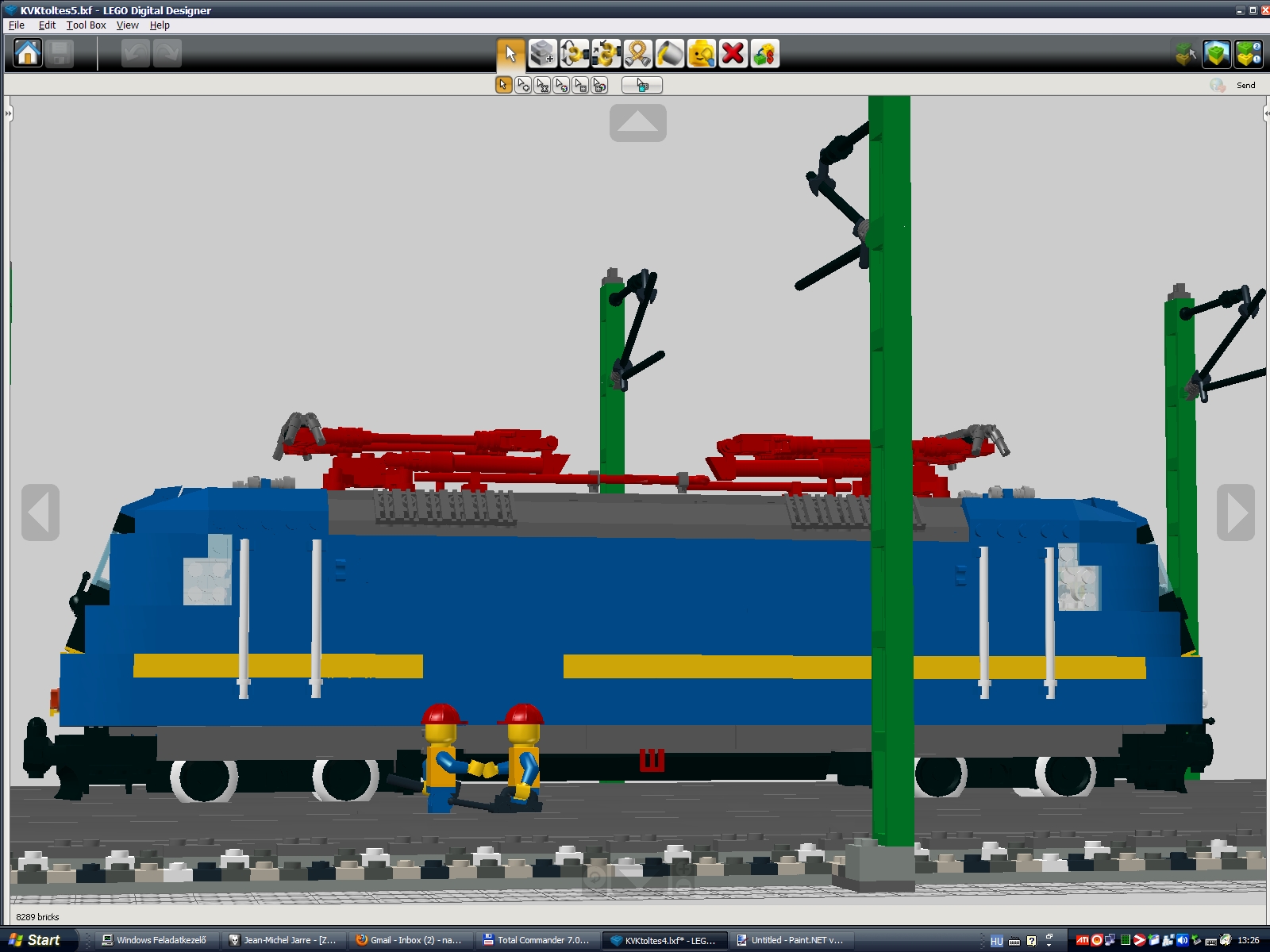Select the Paint bucket tool

pyautogui.click(x=669, y=53)
